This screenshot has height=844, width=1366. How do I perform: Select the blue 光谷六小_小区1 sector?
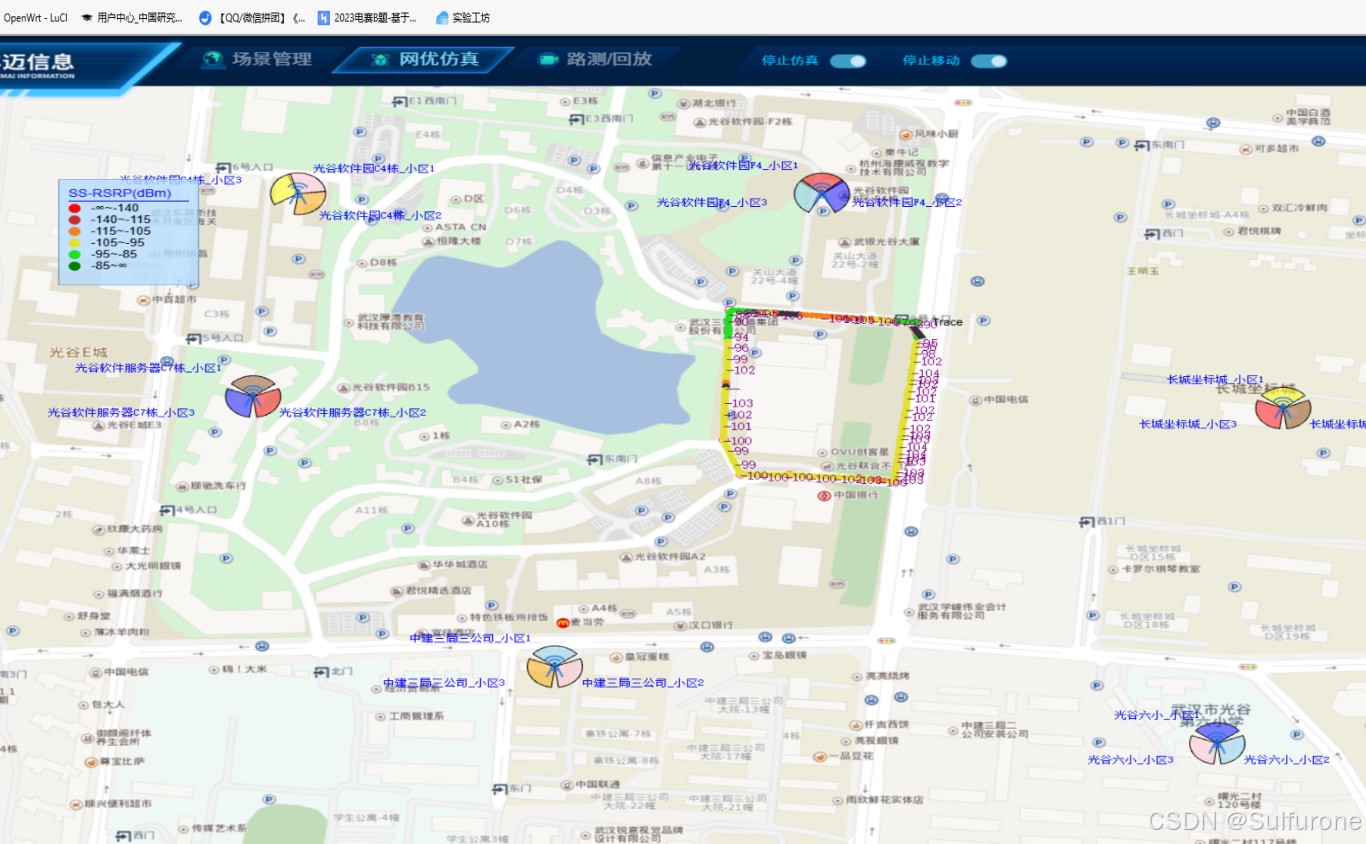click(x=1217, y=730)
